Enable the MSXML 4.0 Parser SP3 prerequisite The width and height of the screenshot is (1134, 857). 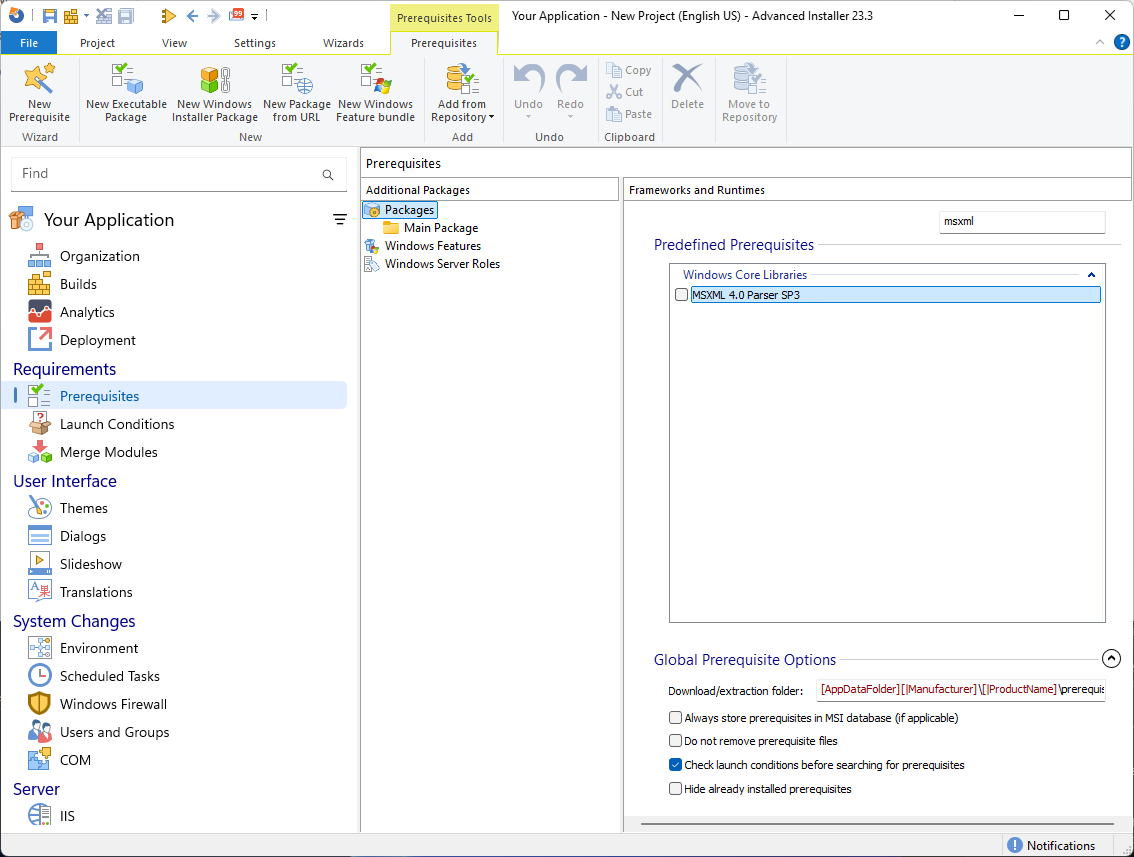[681, 294]
